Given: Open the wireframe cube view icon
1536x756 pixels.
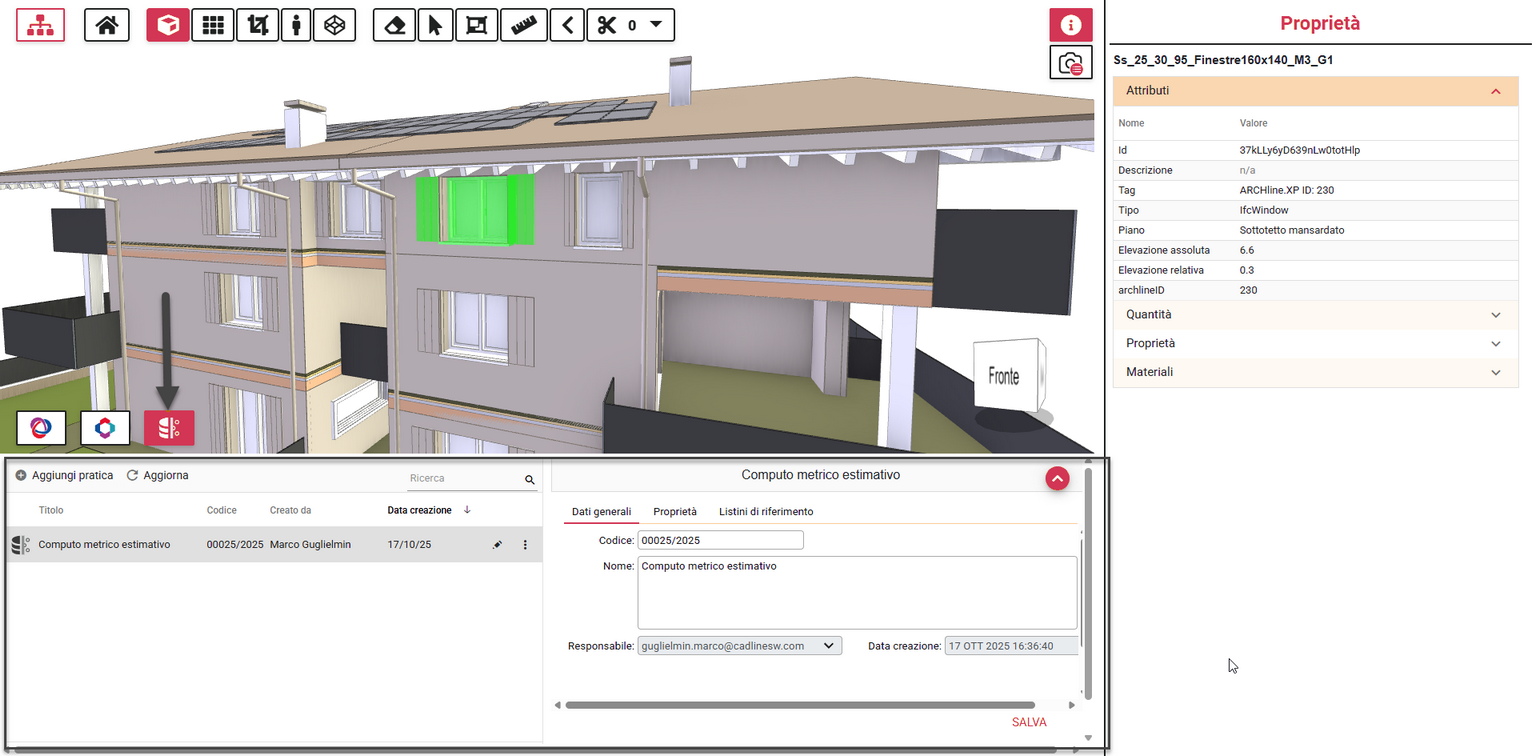Looking at the screenshot, I should click(335, 25).
